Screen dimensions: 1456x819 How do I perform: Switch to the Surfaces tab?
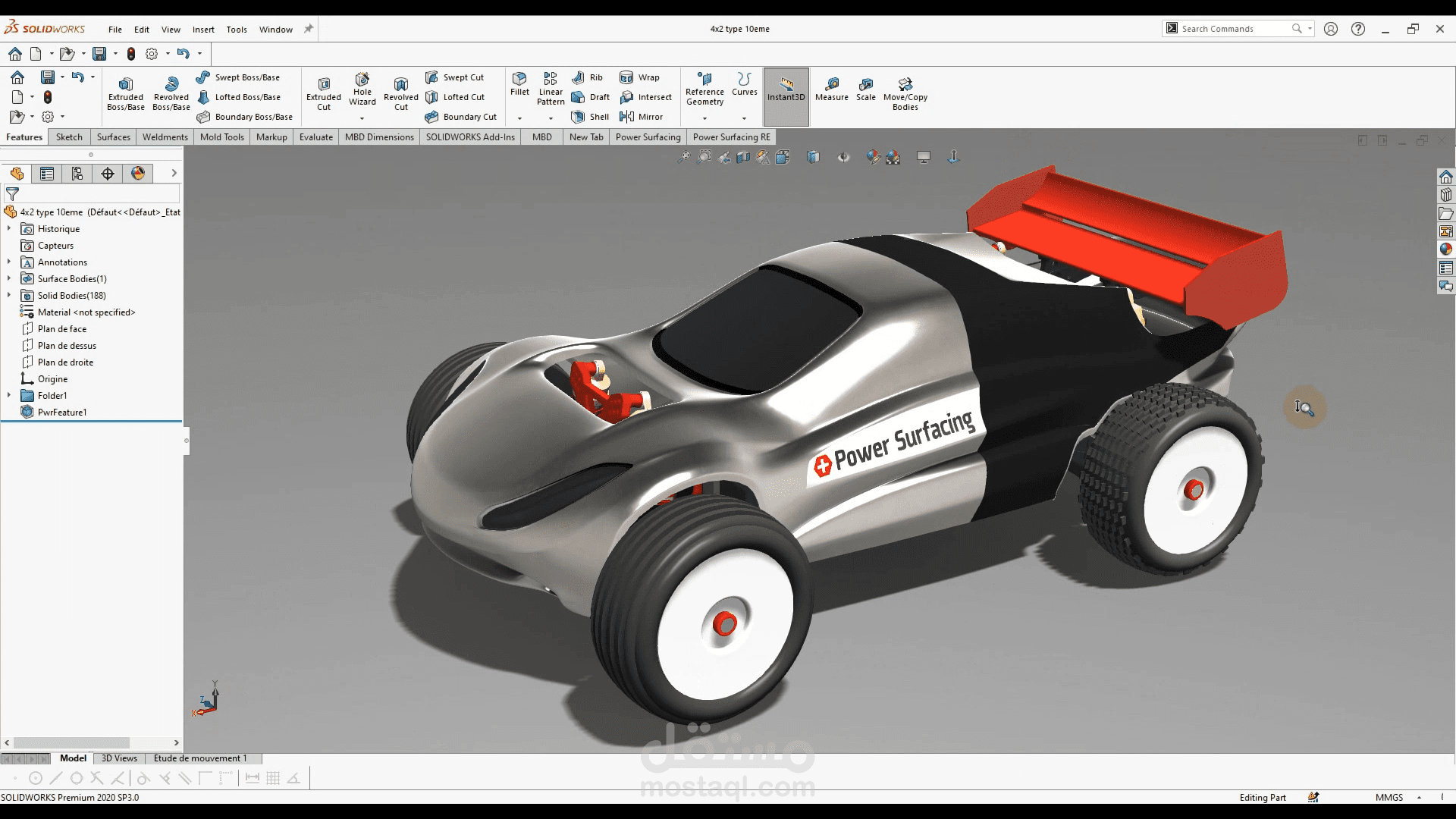point(113,137)
